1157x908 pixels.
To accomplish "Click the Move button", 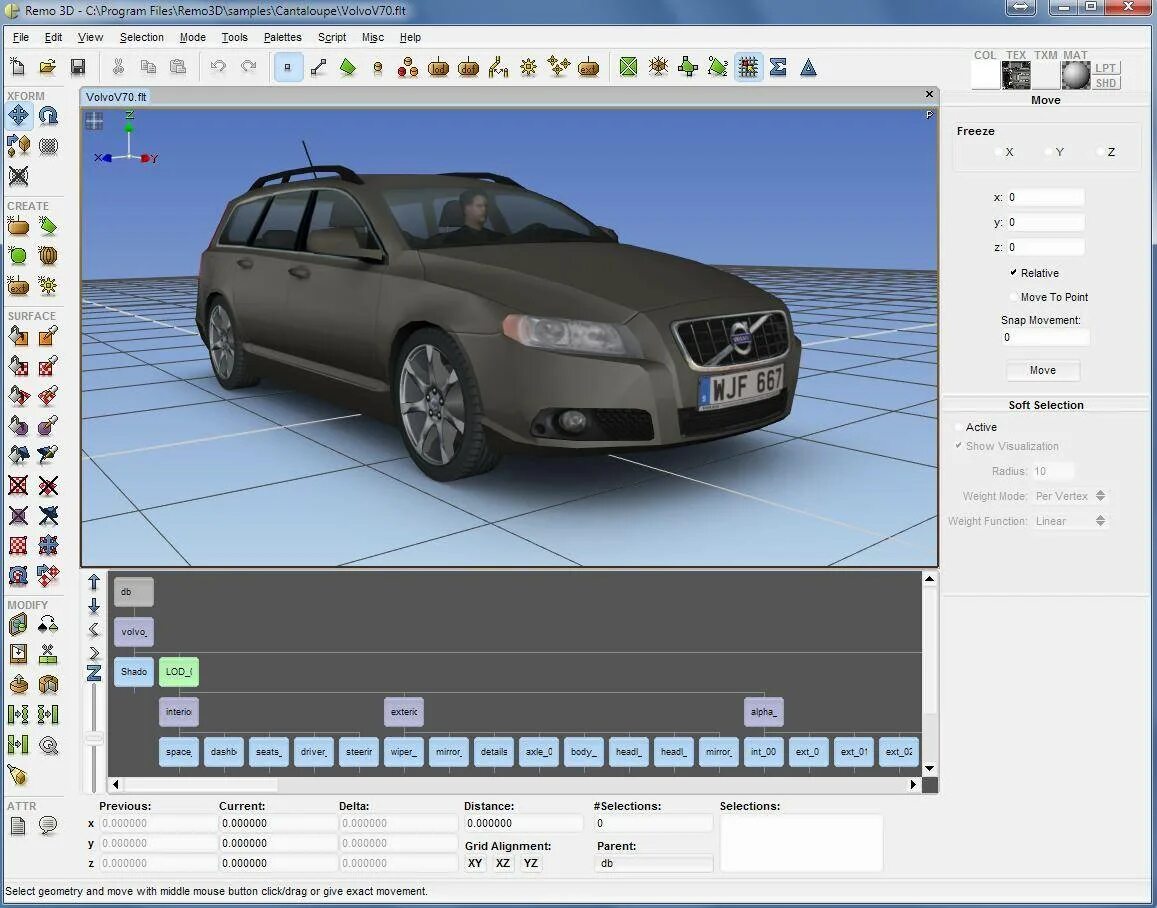I will point(1043,370).
